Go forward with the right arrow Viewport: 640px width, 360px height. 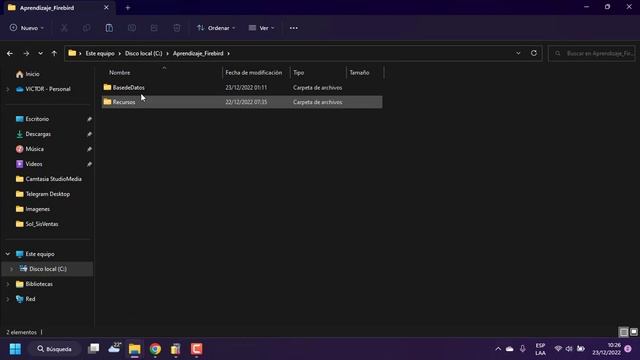coord(26,53)
